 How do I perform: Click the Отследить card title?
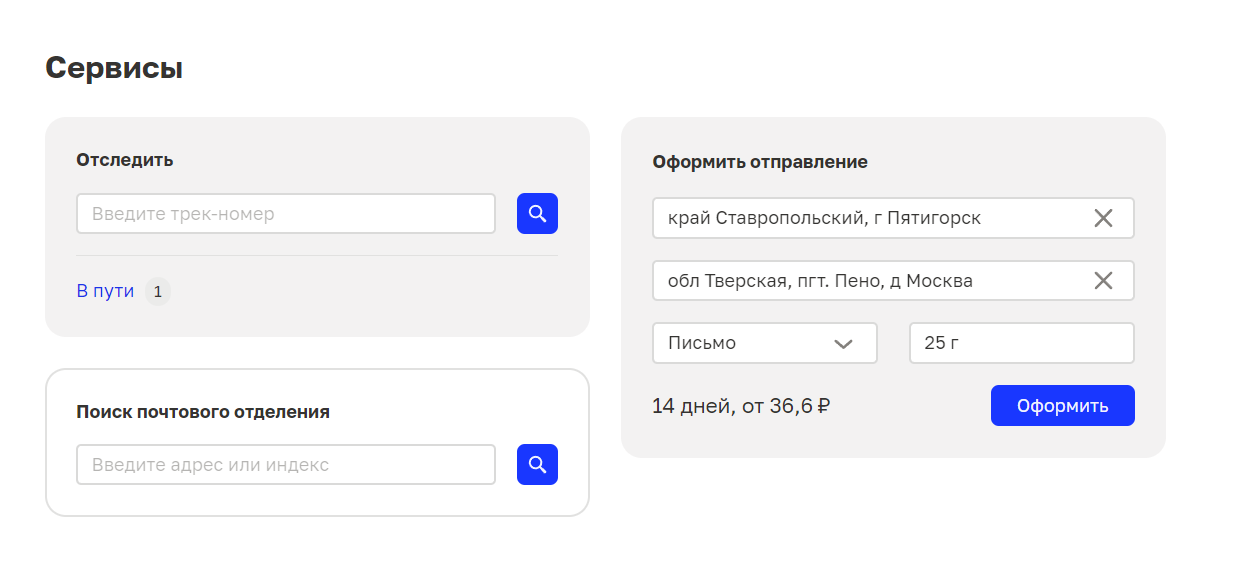pos(125,160)
